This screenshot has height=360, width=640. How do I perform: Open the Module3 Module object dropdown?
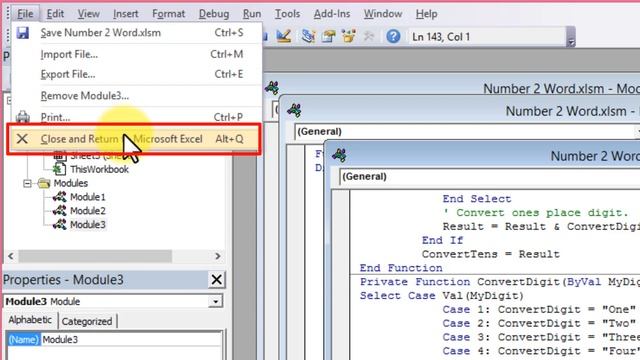tap(215, 302)
